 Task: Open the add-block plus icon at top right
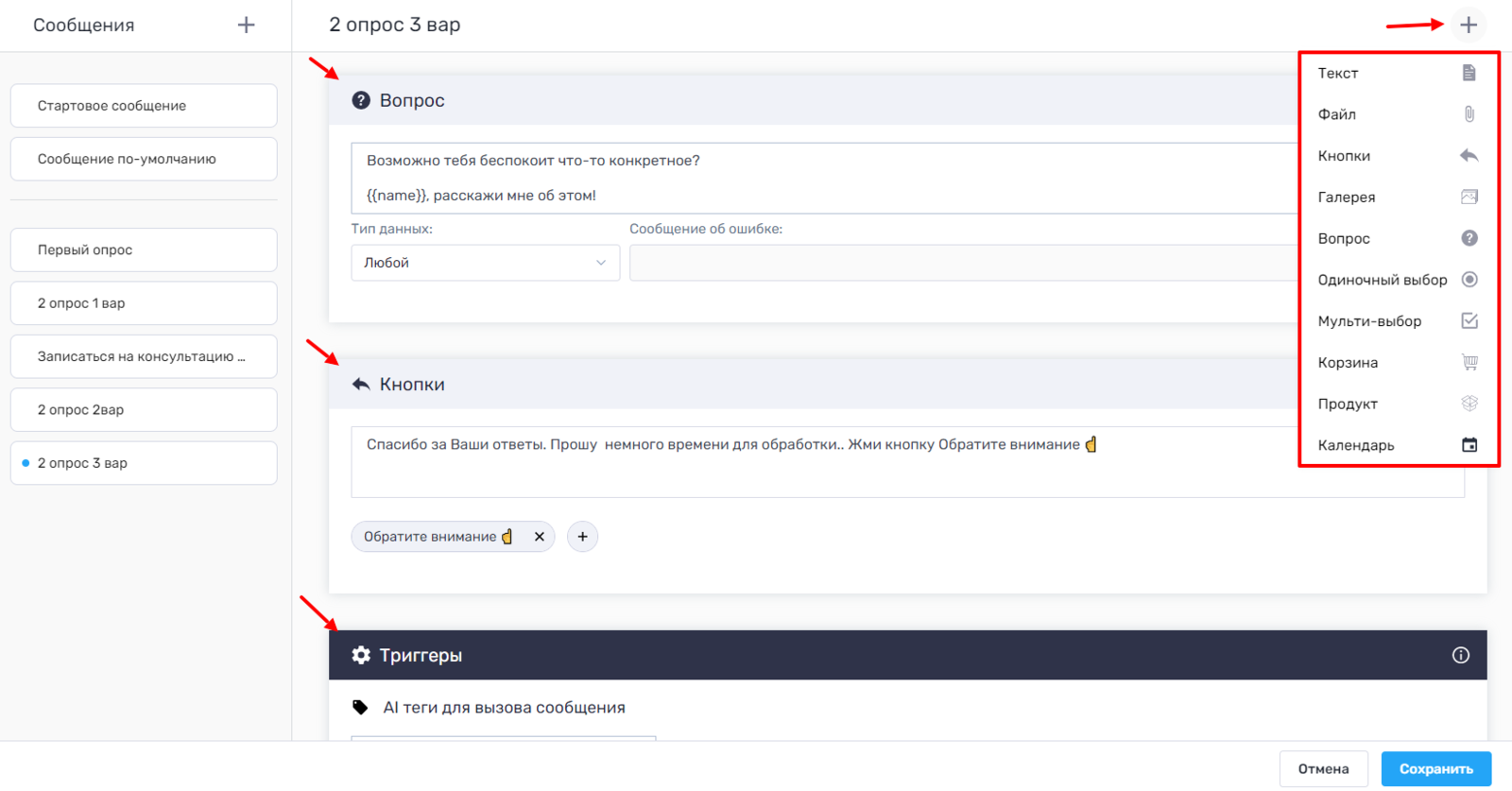(1468, 26)
